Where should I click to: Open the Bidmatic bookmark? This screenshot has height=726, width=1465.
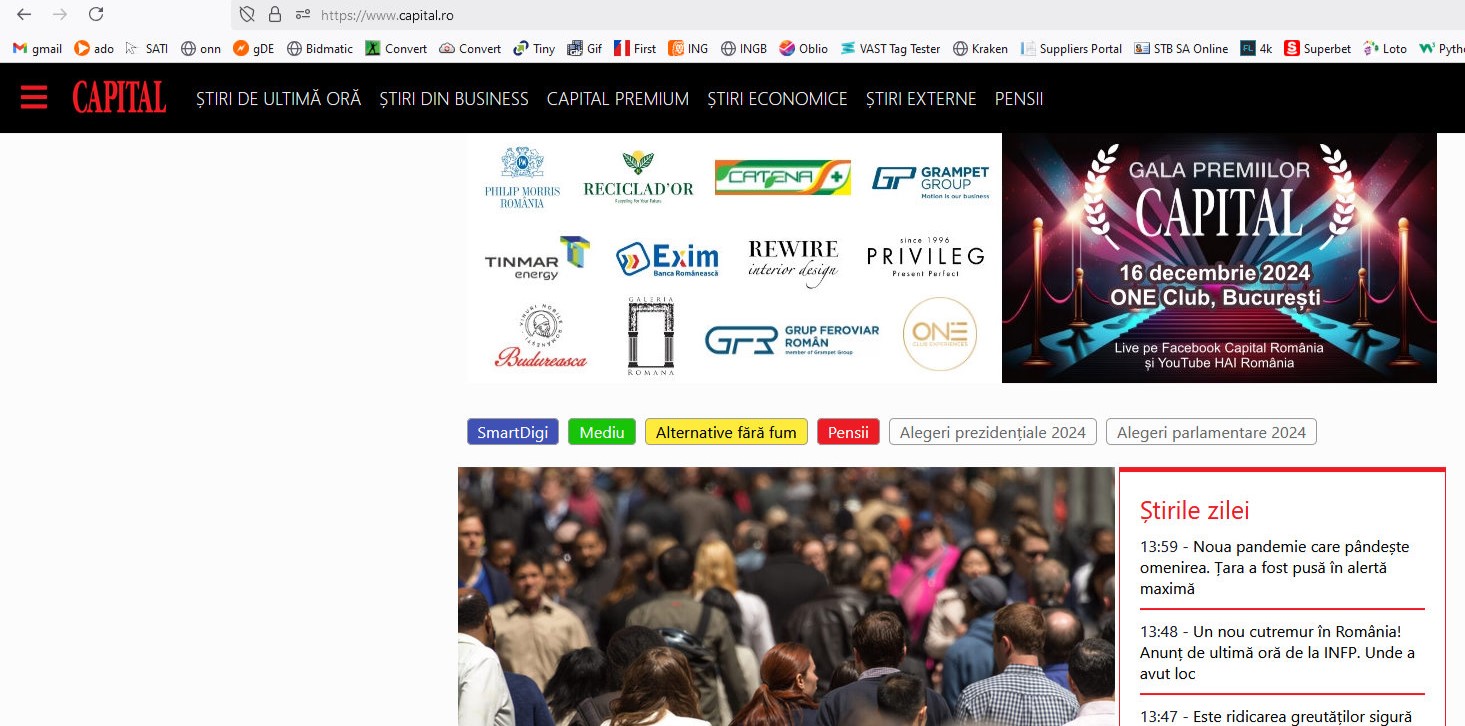[320, 48]
